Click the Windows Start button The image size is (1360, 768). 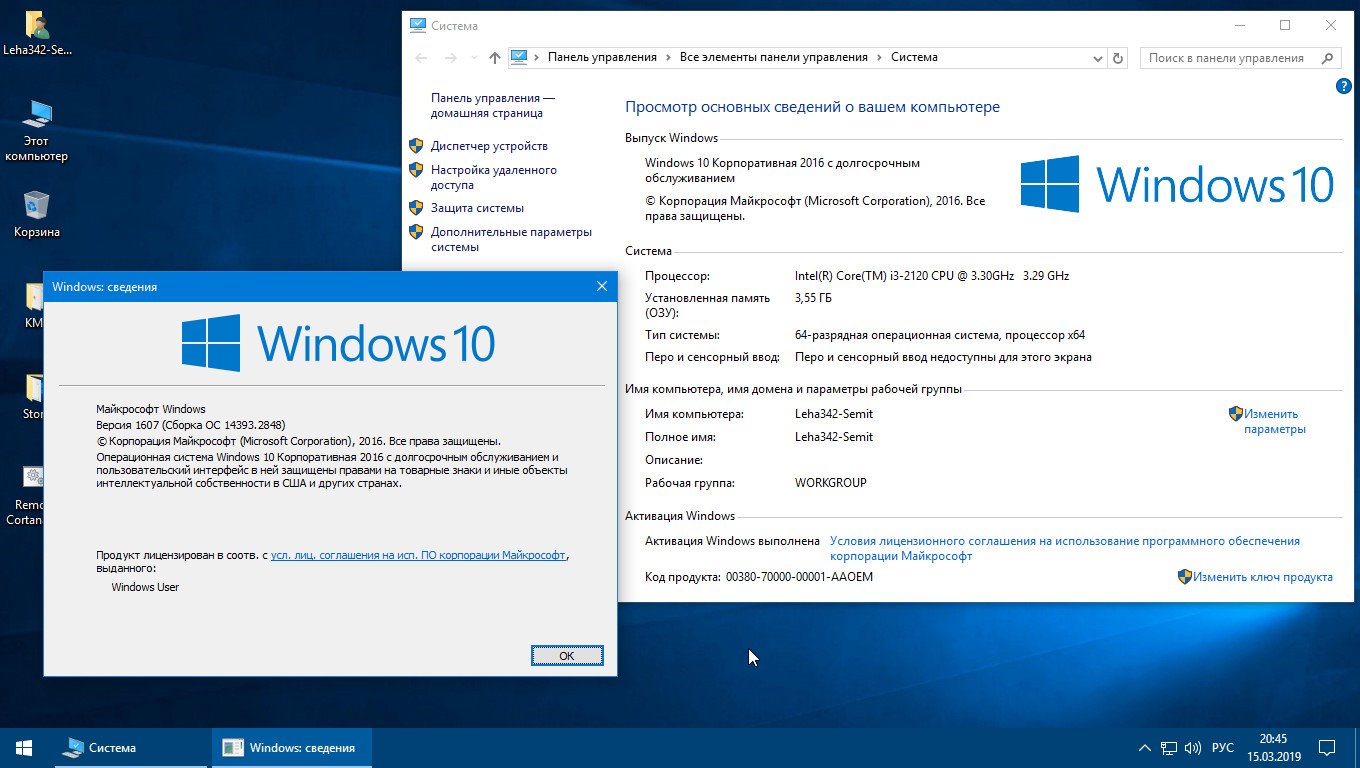click(x=24, y=748)
